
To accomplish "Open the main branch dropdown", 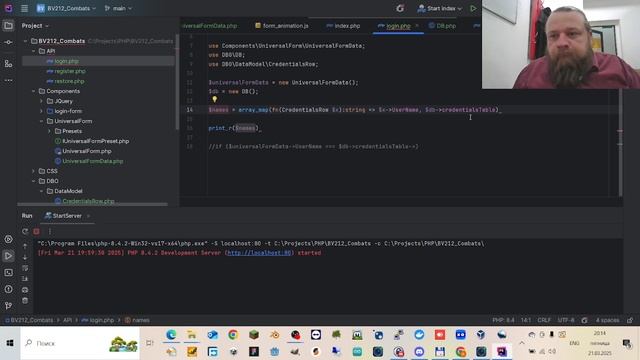I will click(118, 8).
